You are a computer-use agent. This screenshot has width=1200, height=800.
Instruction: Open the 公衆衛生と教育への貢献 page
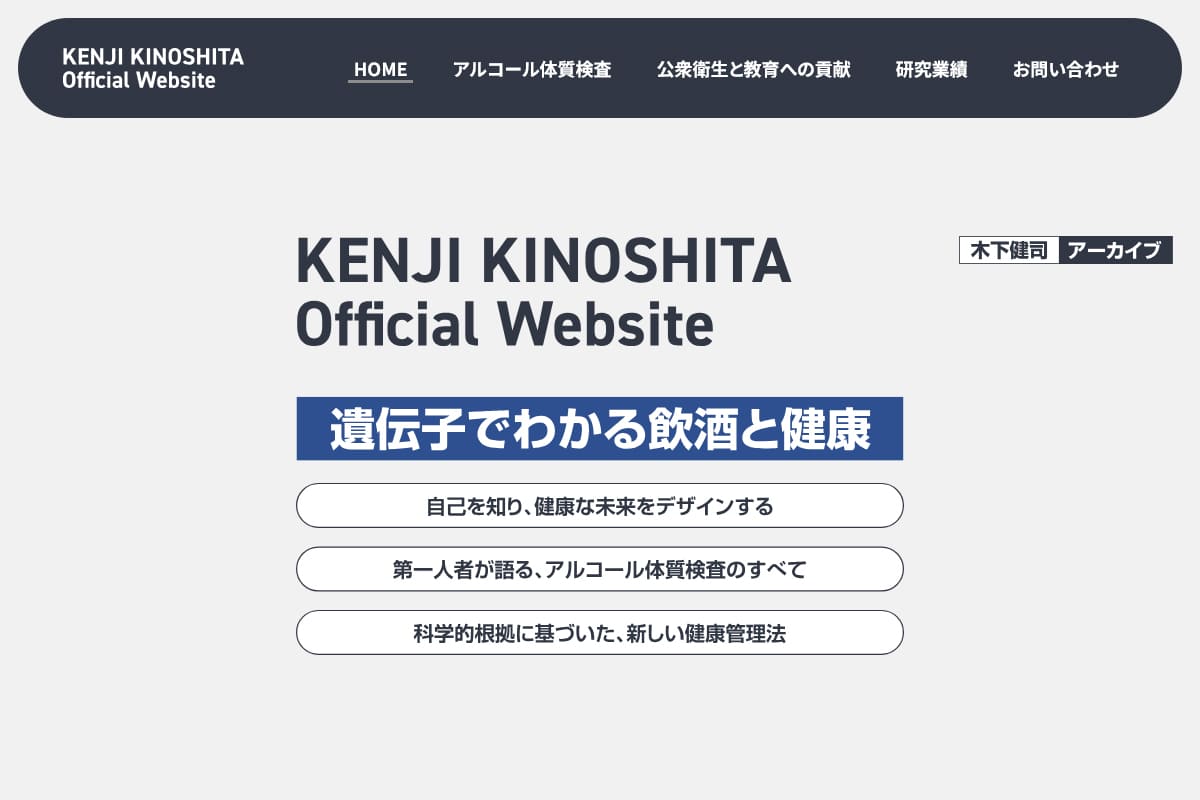[x=753, y=70]
